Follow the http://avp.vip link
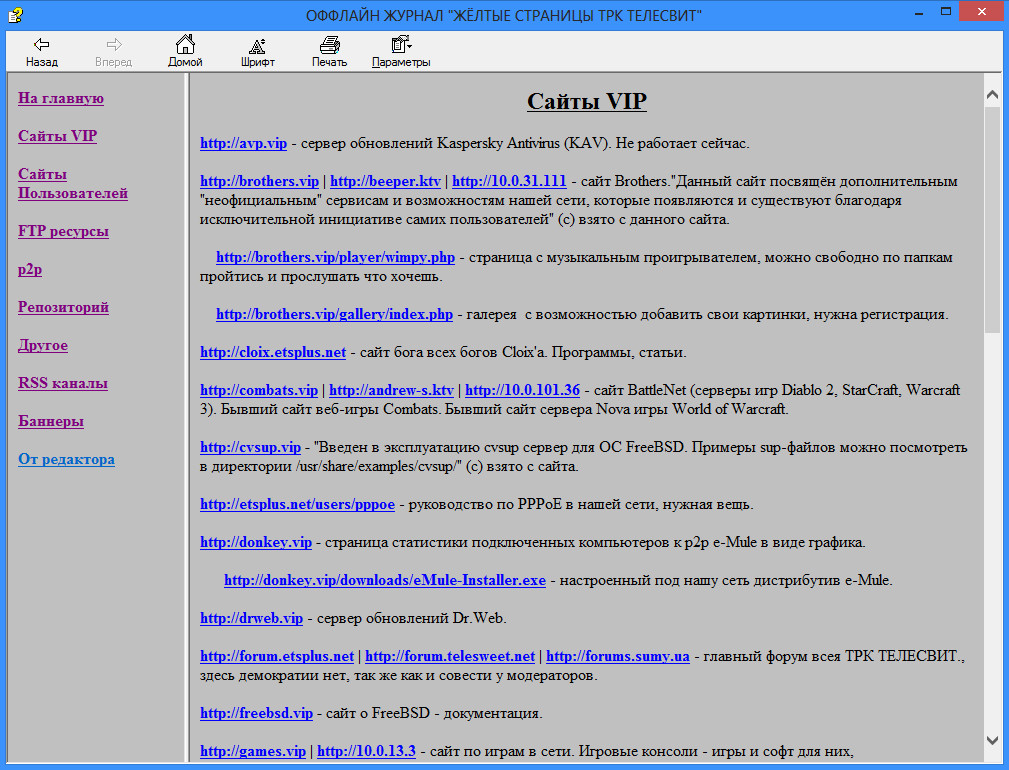This screenshot has width=1009, height=770. (243, 143)
